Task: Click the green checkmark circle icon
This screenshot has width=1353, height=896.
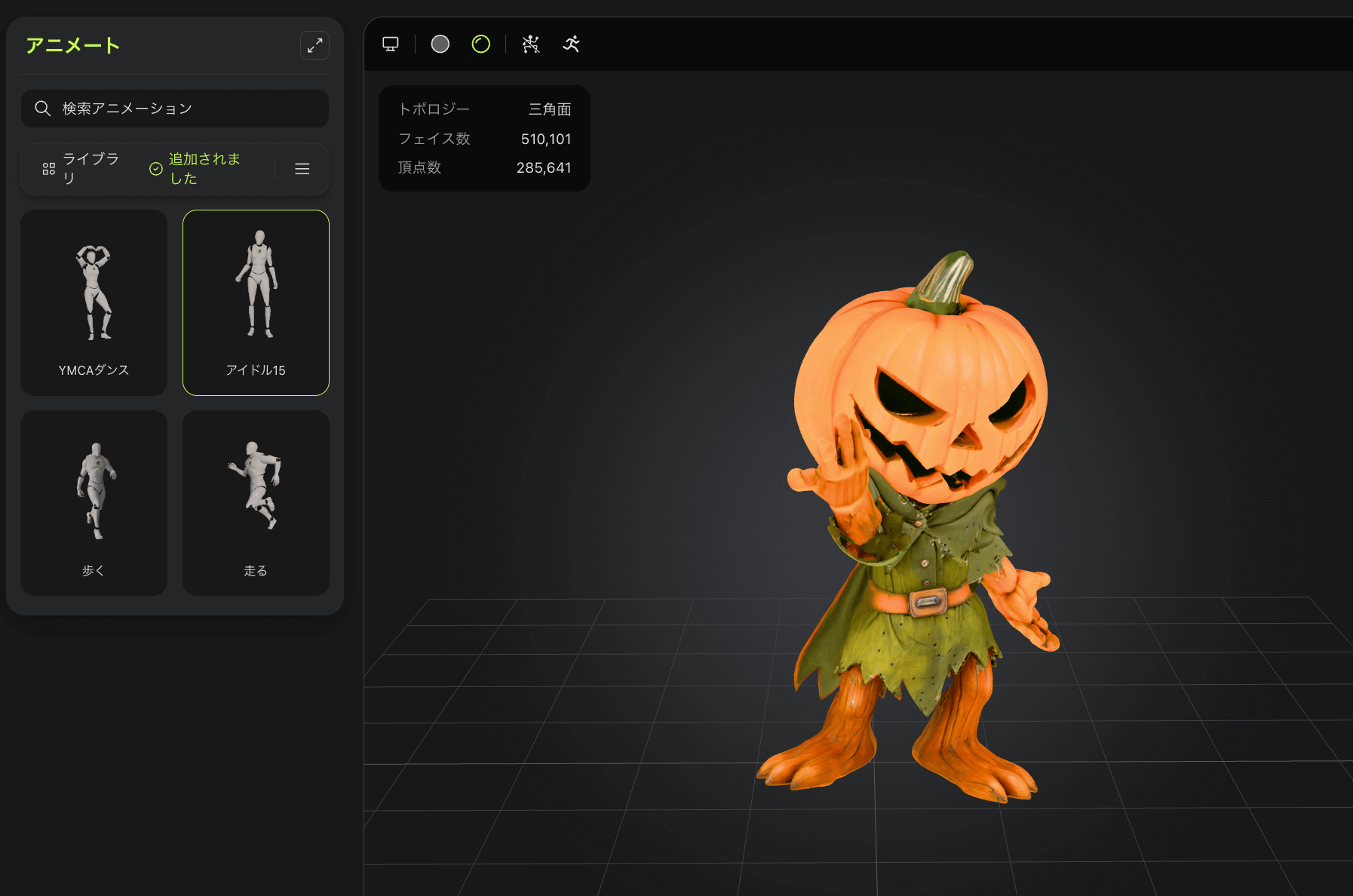Action: pos(156,169)
